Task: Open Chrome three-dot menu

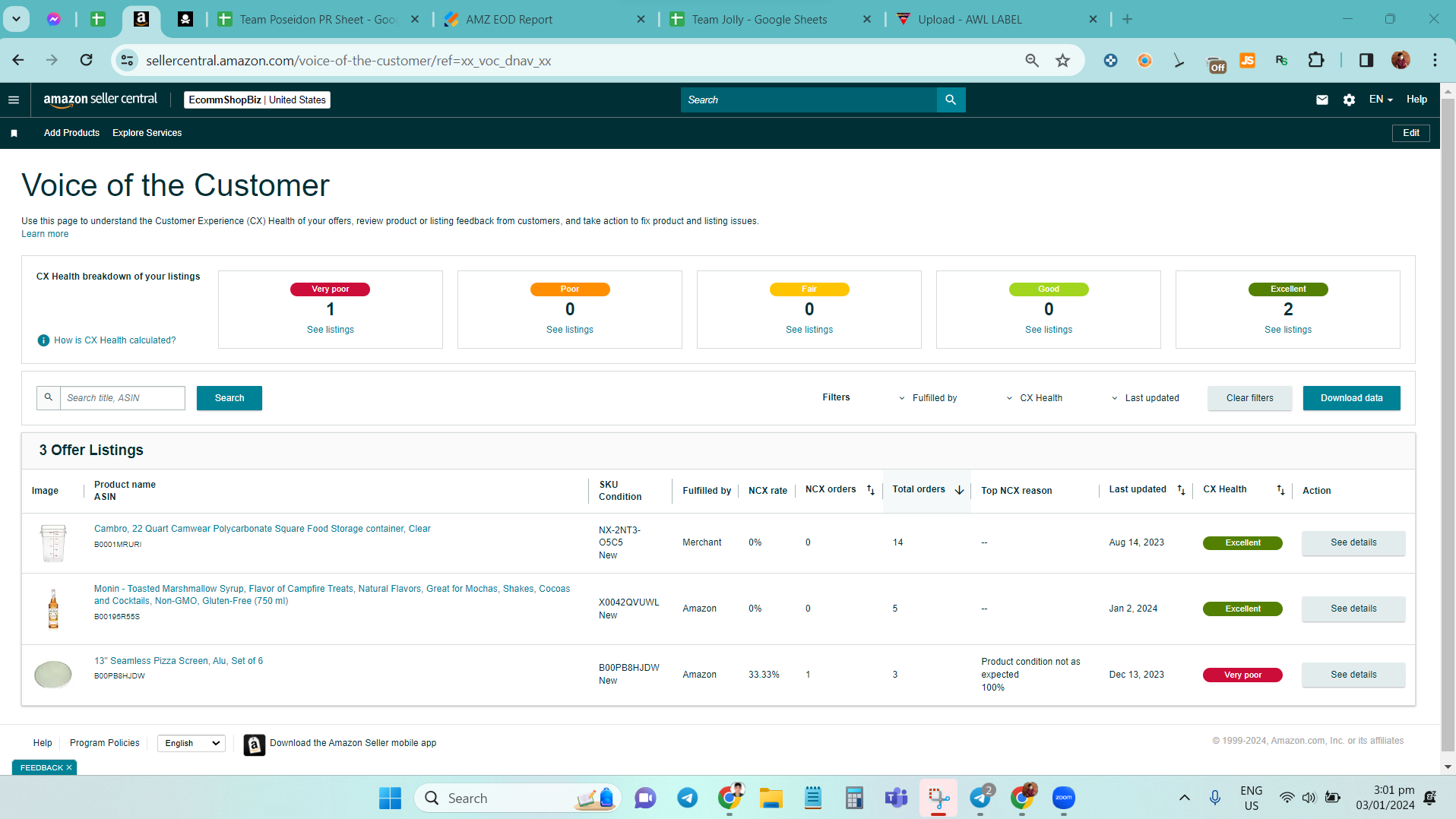Action: [x=1435, y=60]
